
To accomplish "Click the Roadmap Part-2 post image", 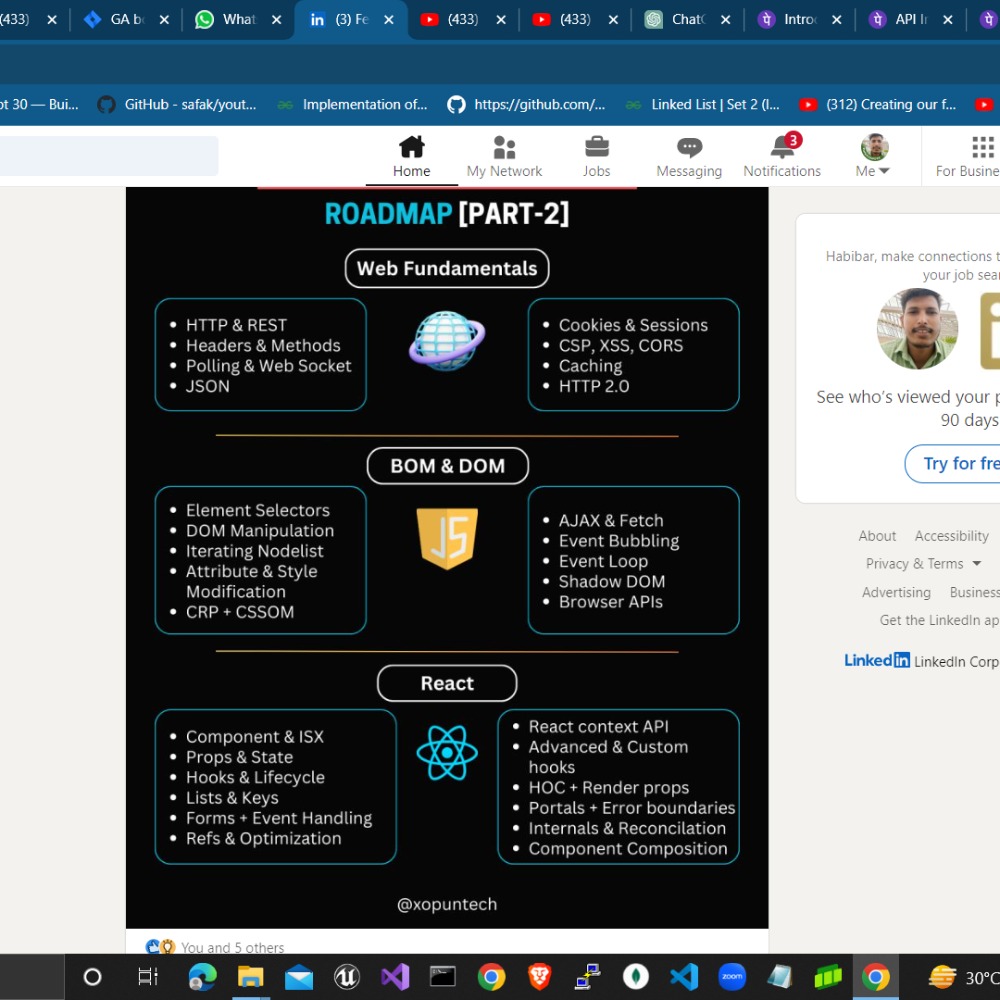I will (x=447, y=557).
